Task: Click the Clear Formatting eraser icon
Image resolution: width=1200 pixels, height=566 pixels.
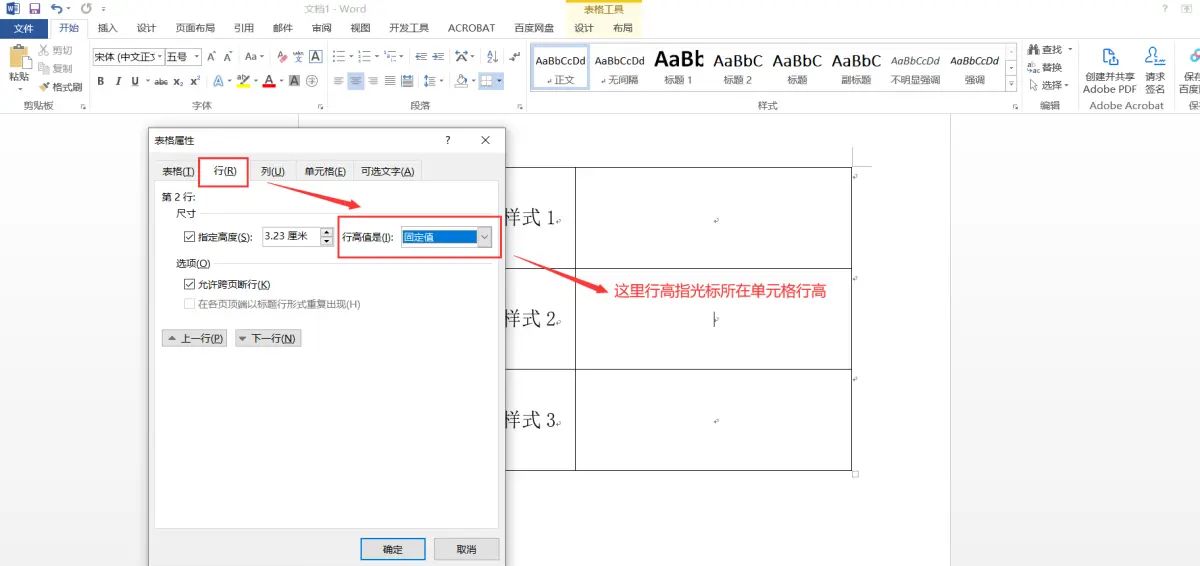Action: click(282, 56)
